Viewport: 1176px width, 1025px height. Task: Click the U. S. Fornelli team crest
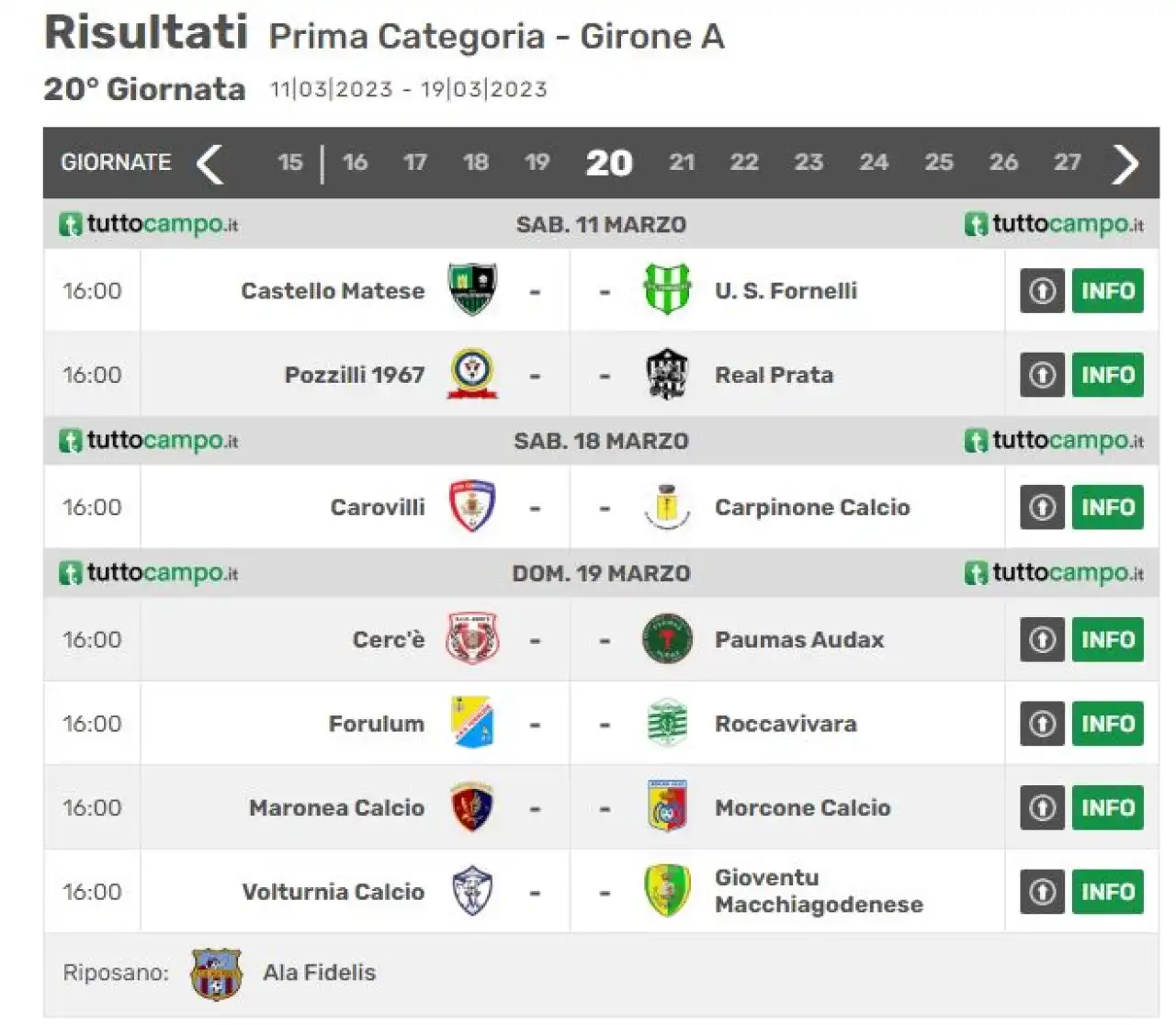click(x=667, y=290)
